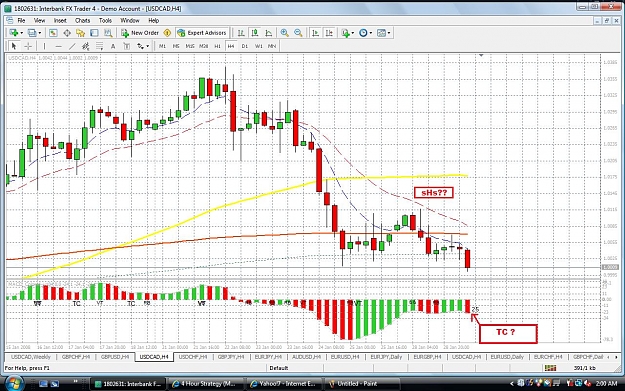Expand the Indicators dropdown arrow
The height and width of the screenshot is (391, 625).
pos(352,33)
